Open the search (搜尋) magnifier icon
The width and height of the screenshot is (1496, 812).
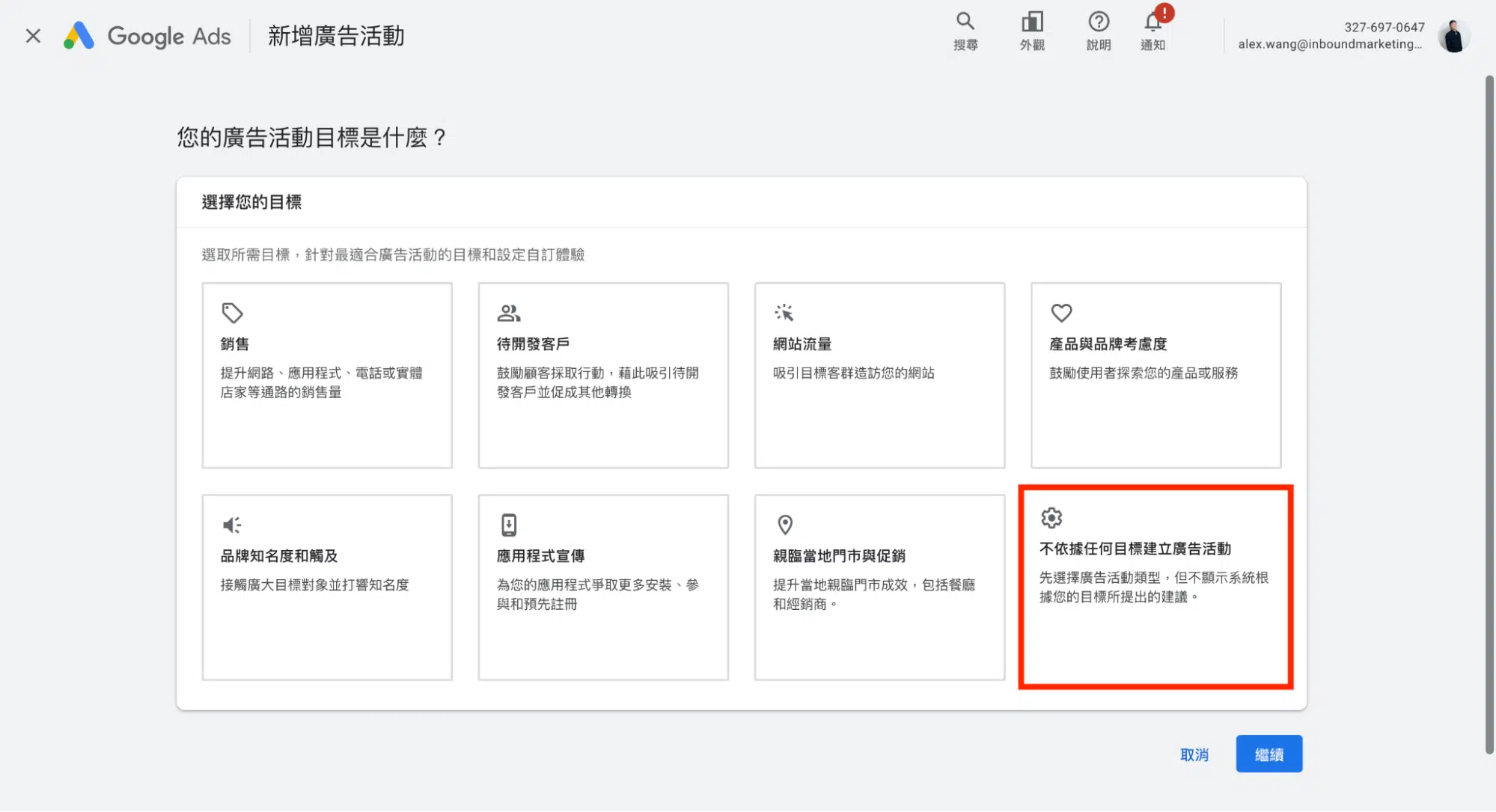[x=965, y=21]
